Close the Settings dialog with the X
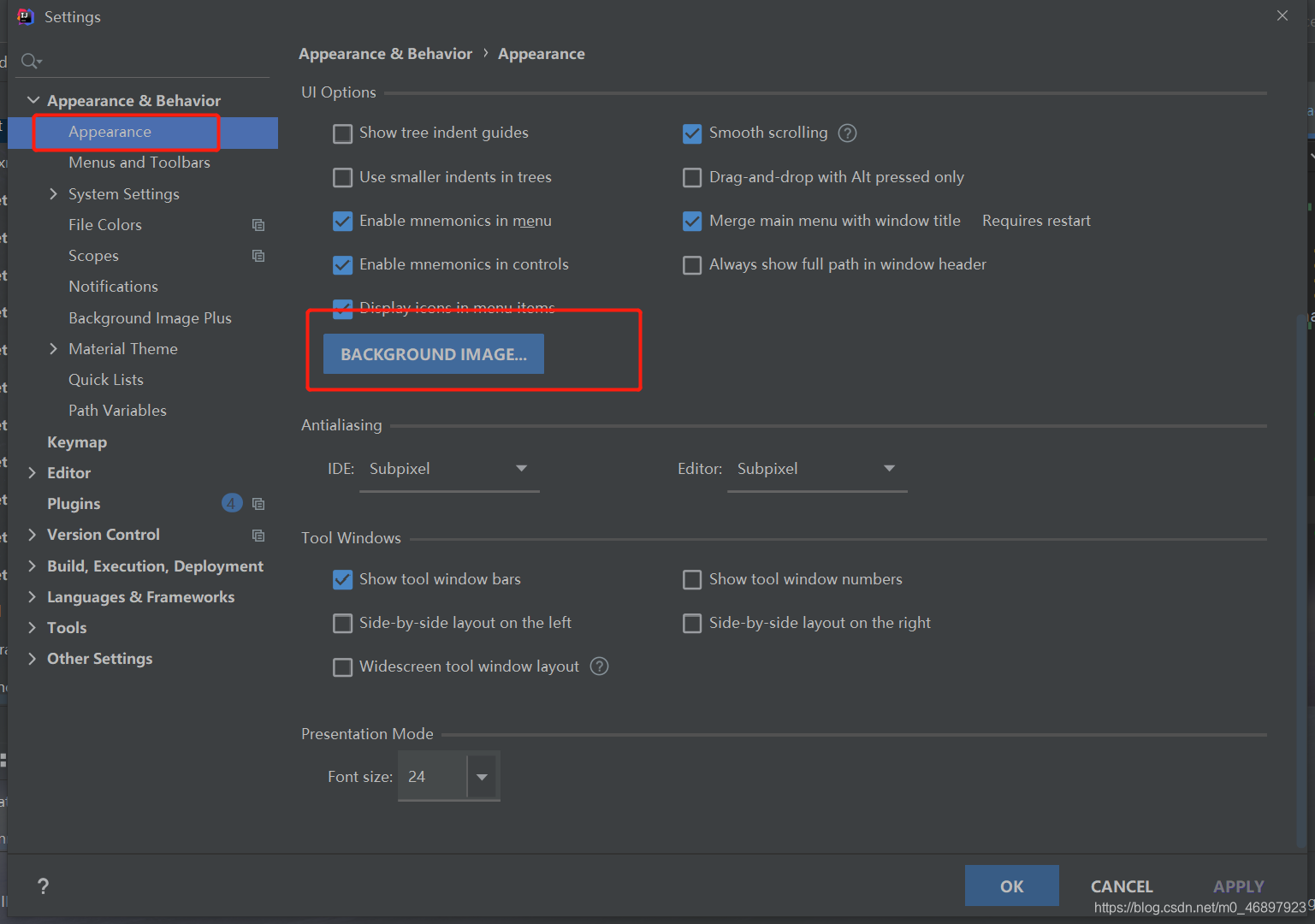Screen dimensions: 1315x924 pyautogui.click(x=1282, y=15)
